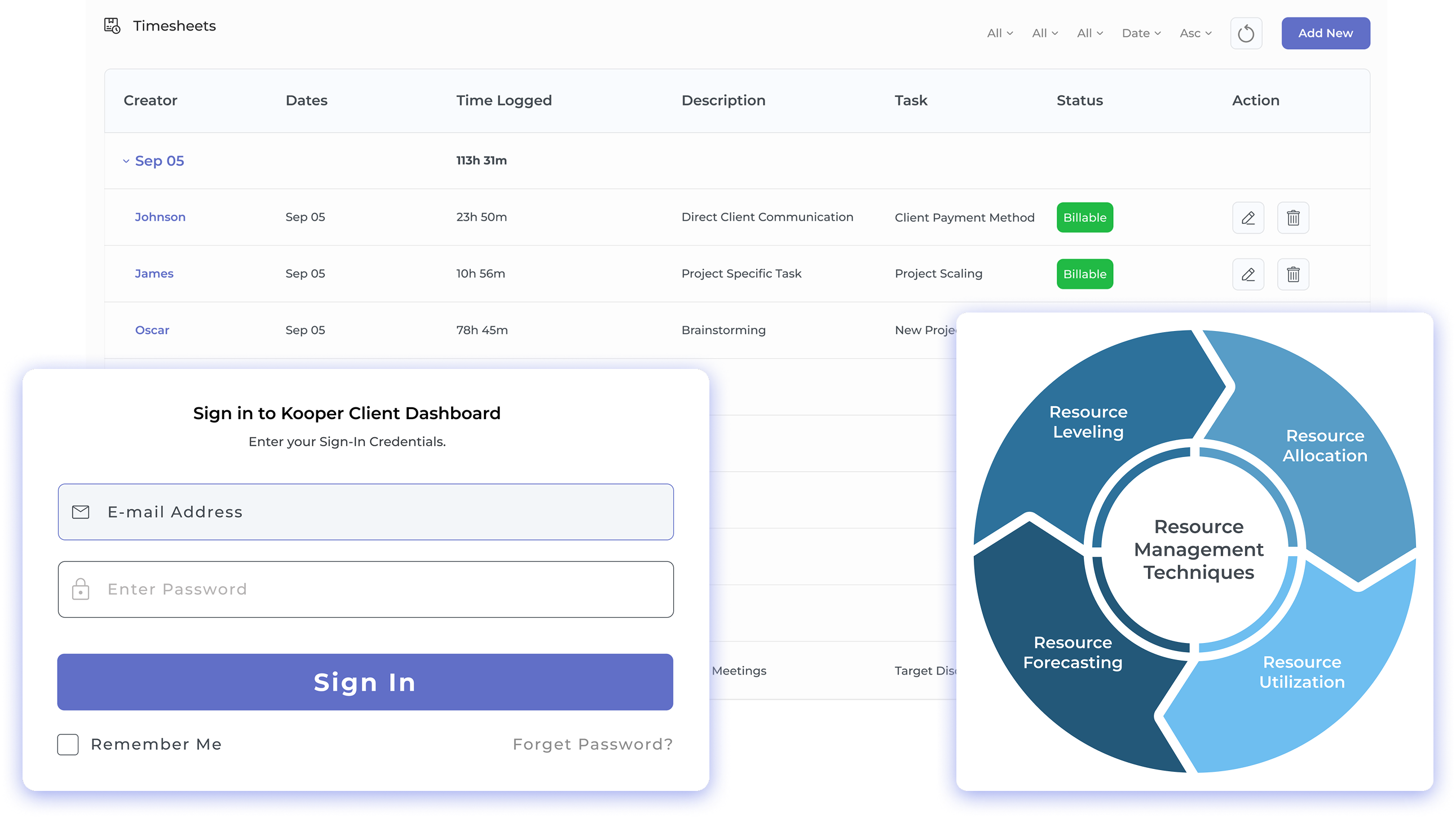
Task: Click the 113h 31m total time
Action: click(482, 161)
